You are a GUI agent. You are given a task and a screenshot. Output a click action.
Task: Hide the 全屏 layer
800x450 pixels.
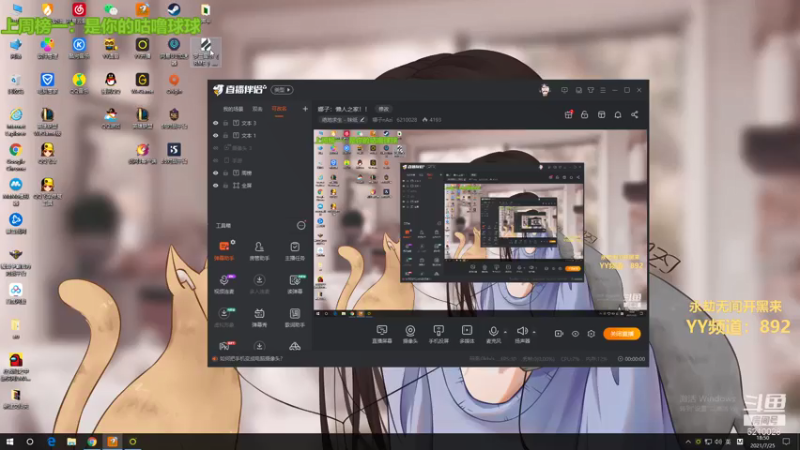click(216, 186)
